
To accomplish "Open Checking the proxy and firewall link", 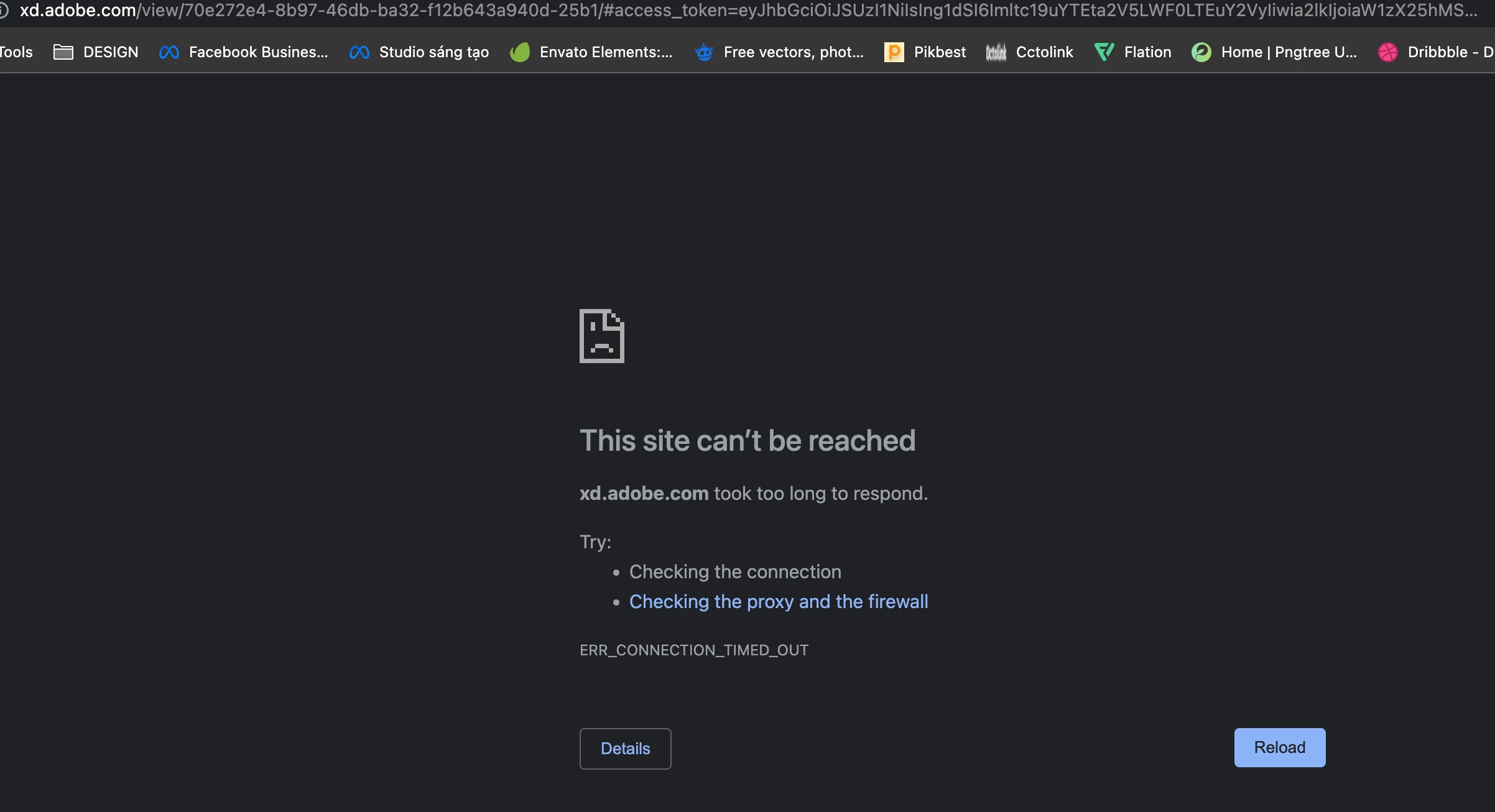I will 779,602.
